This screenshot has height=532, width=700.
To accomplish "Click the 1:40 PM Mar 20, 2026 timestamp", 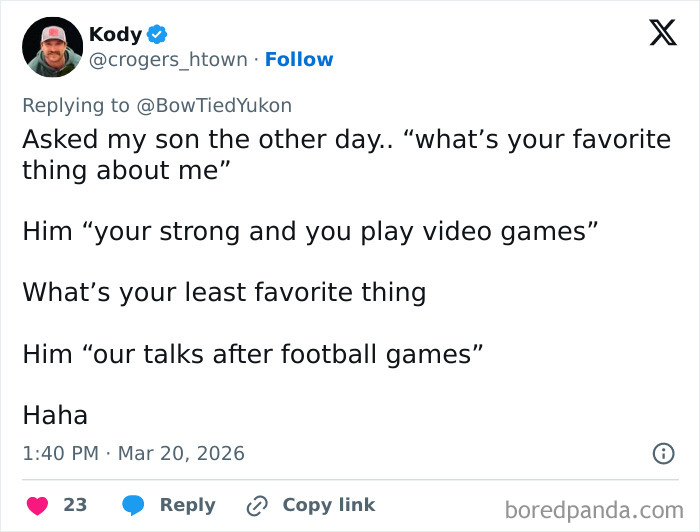I will 133,453.
